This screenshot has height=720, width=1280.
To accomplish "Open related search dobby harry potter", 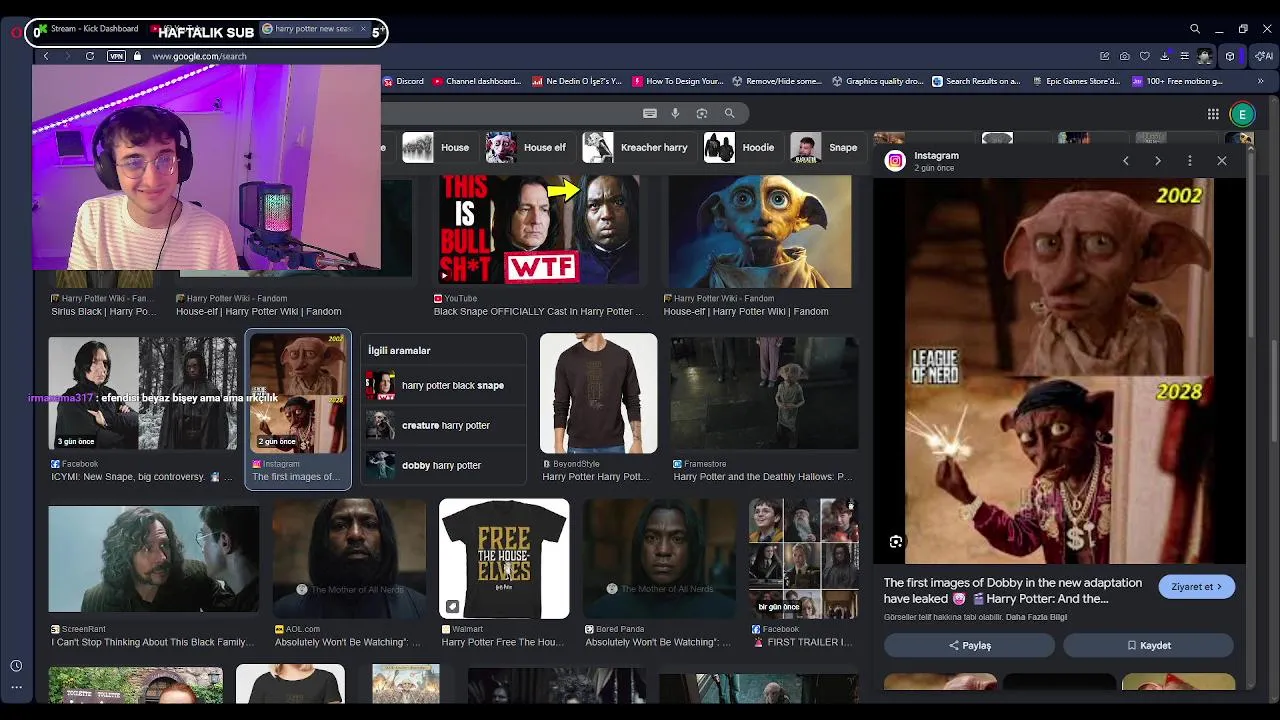I will click(443, 465).
